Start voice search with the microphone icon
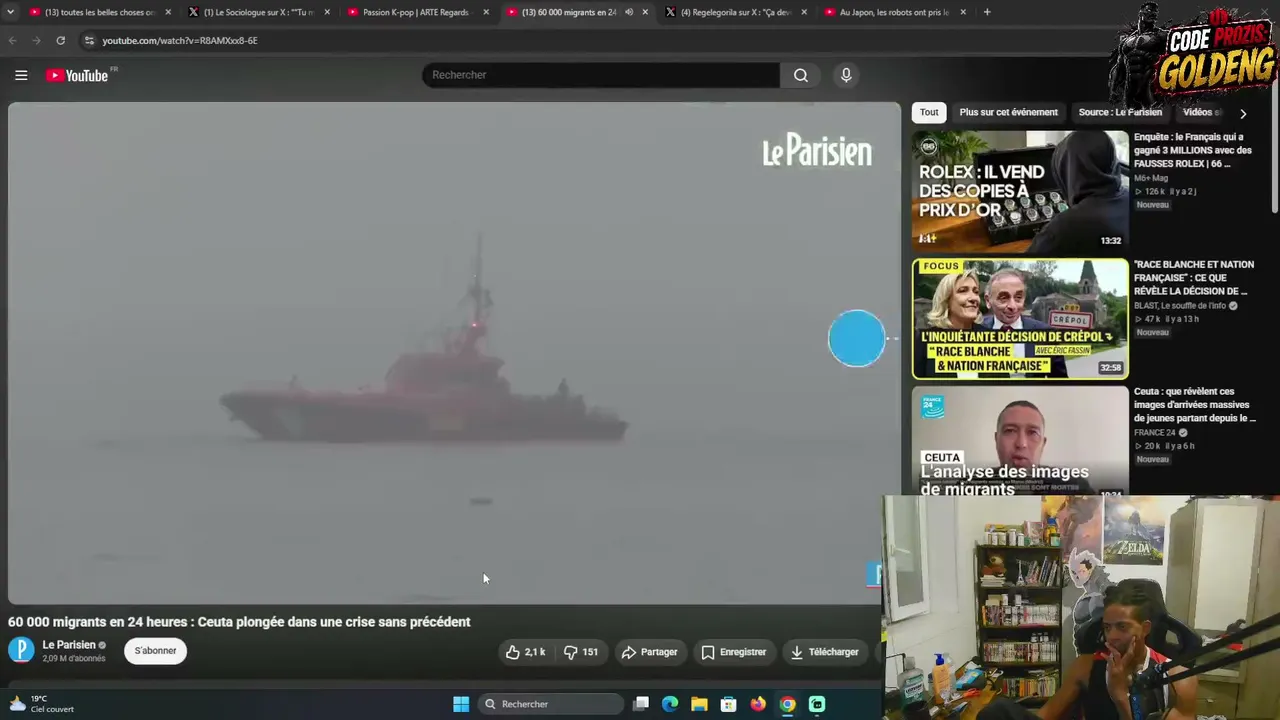The image size is (1280, 720). tap(846, 75)
